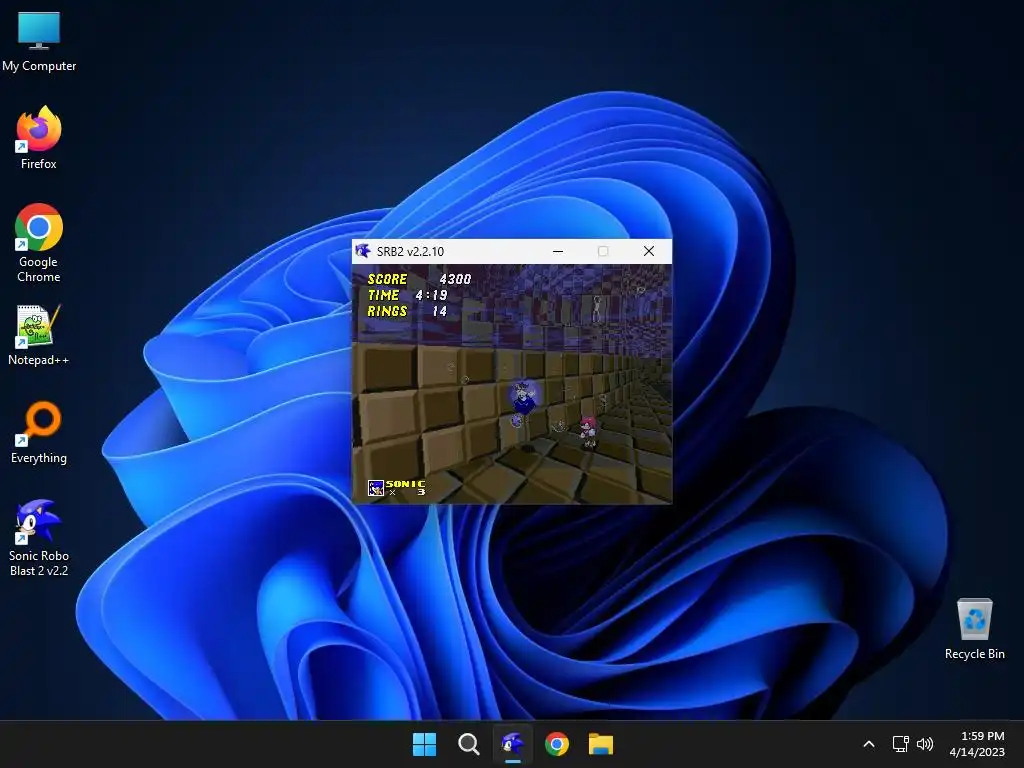The width and height of the screenshot is (1024, 768).
Task: Open the My Computer desktop icon
Action: [39, 40]
